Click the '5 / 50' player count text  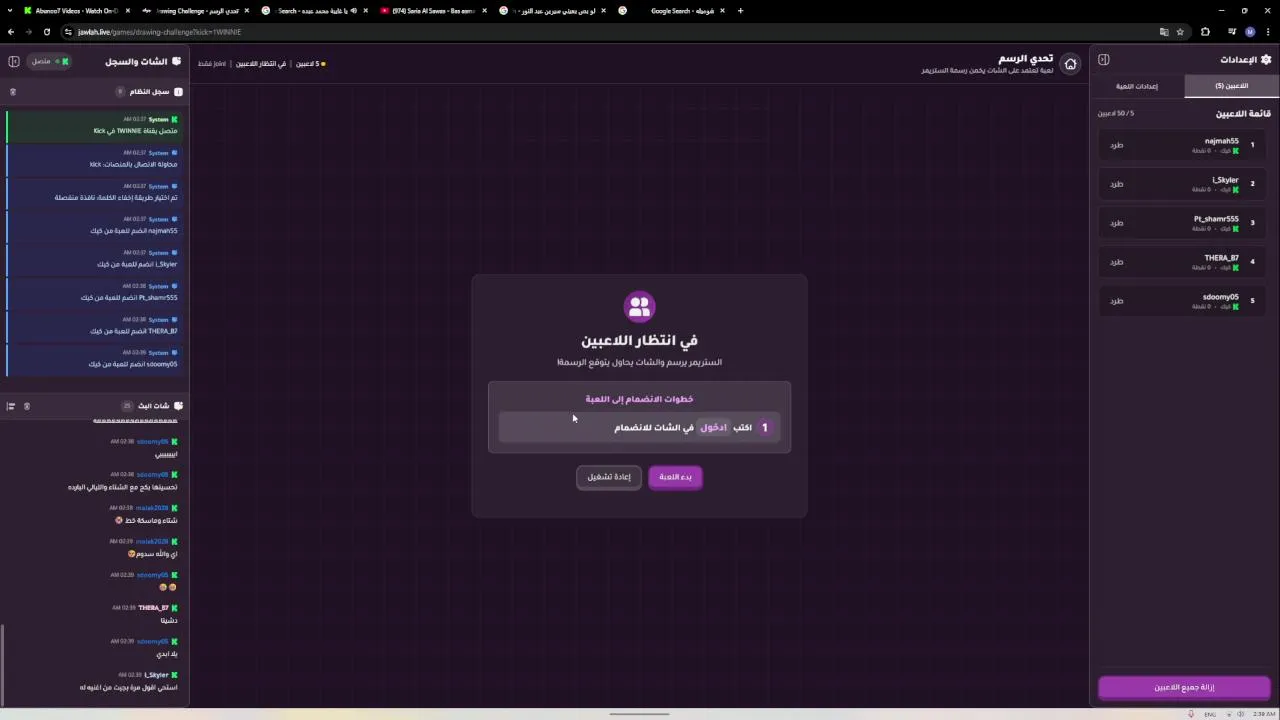pyautogui.click(x=1116, y=113)
